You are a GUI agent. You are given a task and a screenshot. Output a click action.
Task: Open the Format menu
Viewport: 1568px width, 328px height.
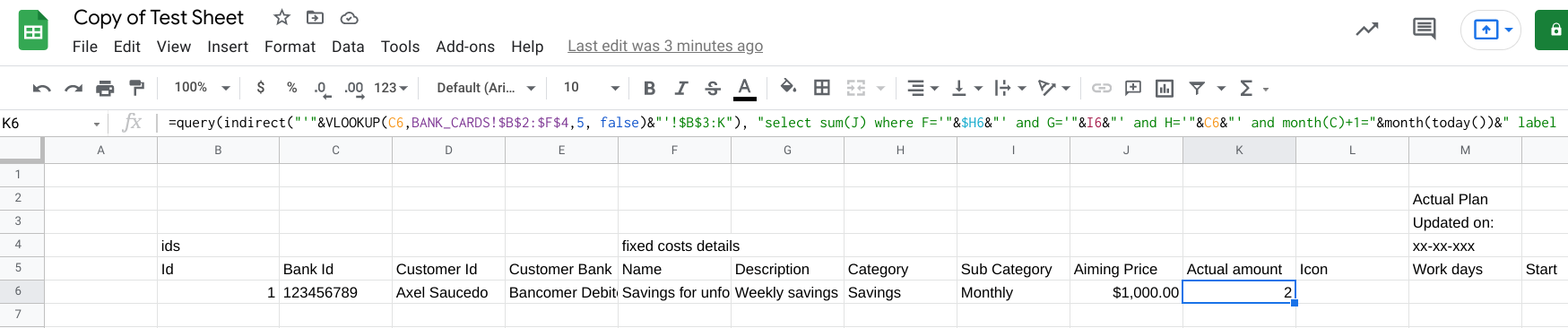[290, 47]
